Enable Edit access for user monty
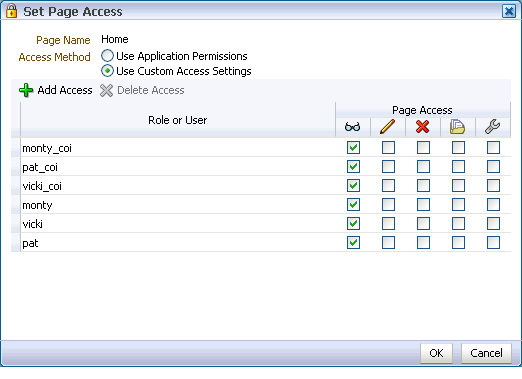Image resolution: width=522 pixels, height=379 pixels. point(388,205)
